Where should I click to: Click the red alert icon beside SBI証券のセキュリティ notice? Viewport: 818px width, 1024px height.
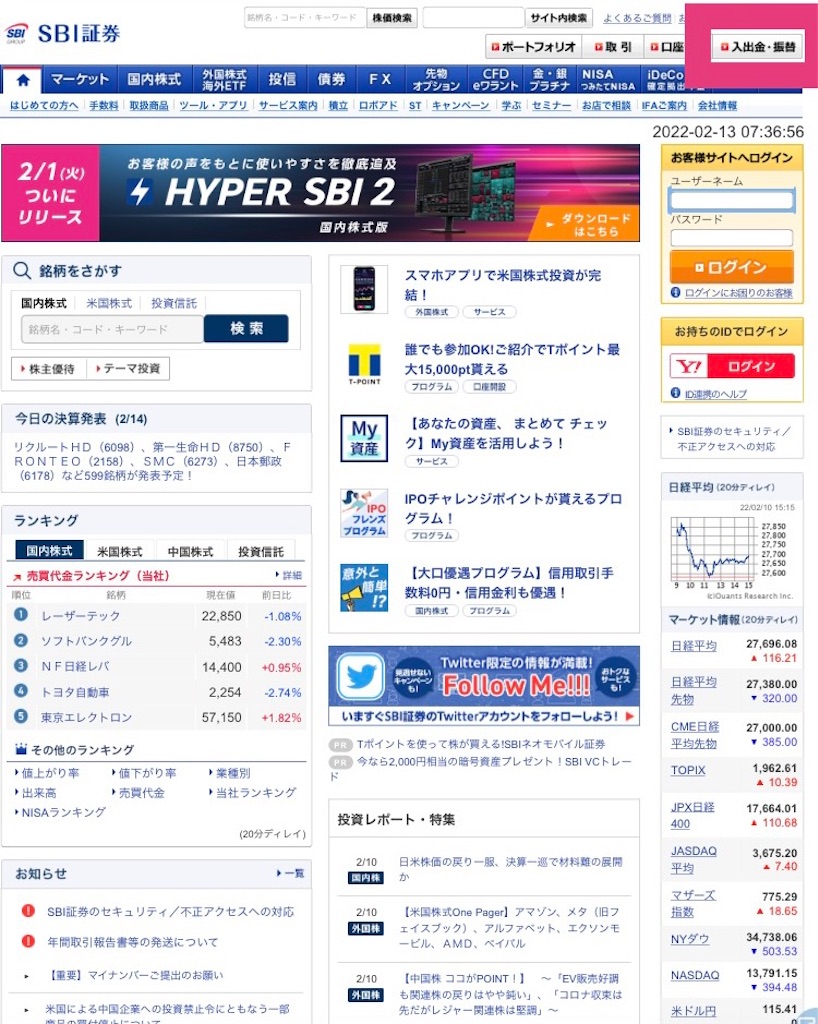(28, 910)
